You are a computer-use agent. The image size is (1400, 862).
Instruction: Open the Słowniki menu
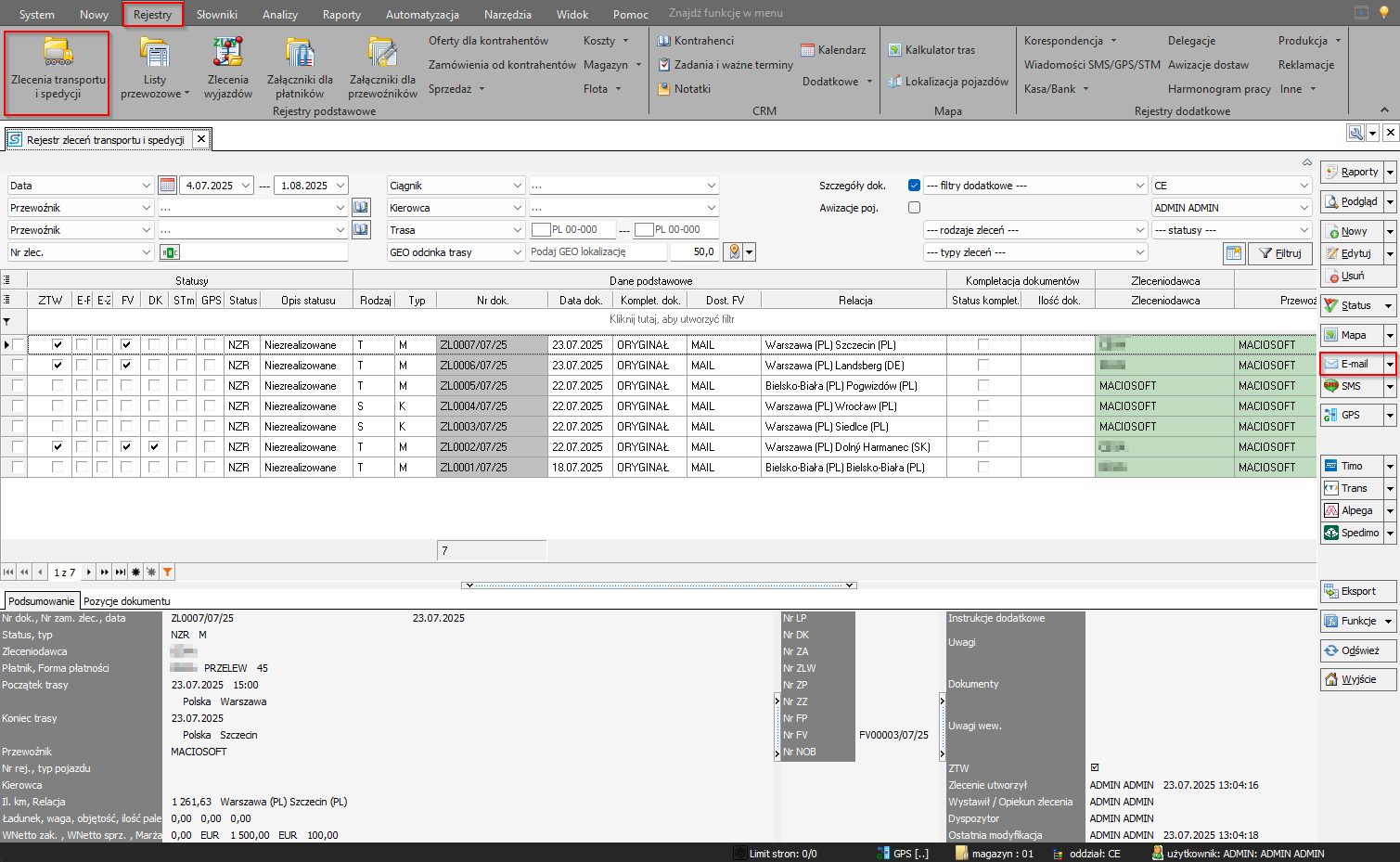pos(216,15)
